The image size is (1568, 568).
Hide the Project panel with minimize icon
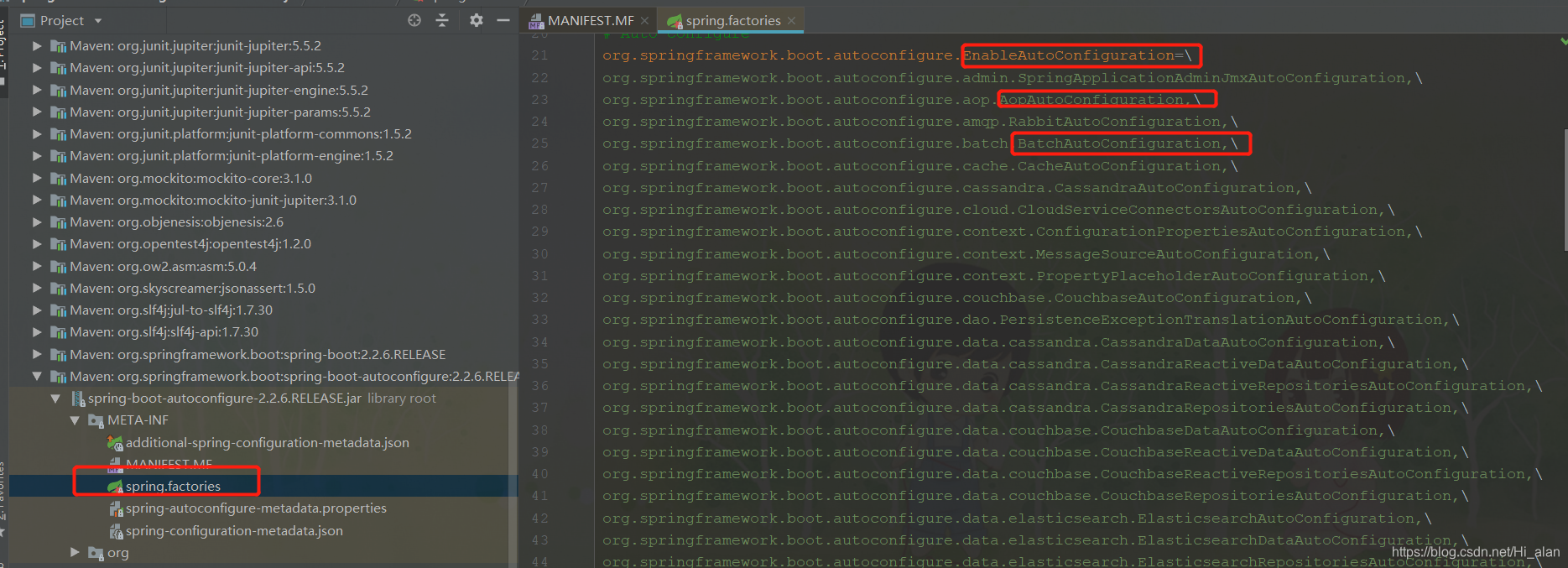pyautogui.click(x=503, y=20)
